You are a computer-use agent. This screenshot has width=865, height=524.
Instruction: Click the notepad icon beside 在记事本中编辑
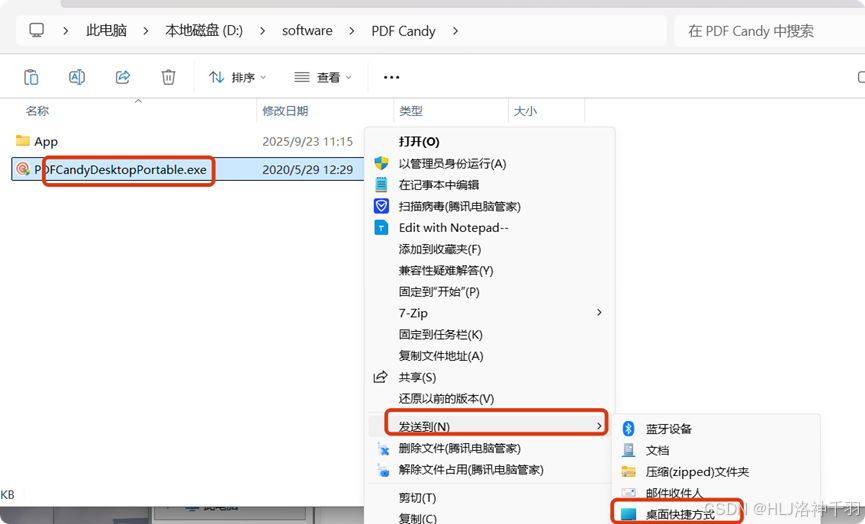(381, 184)
